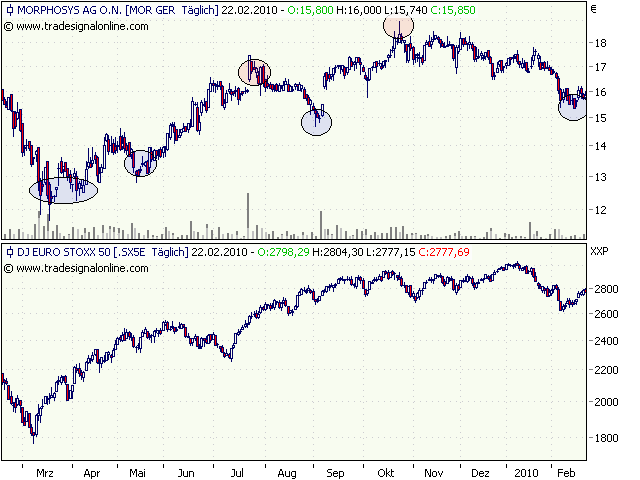Click the 2400 index axis label
The height and width of the screenshot is (480, 640).
click(x=606, y=341)
